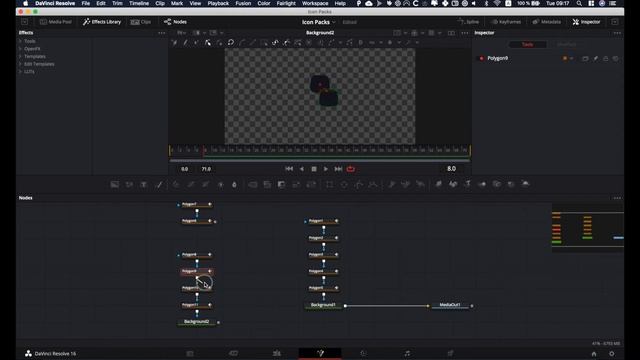The image size is (640, 360).
Task: Open the Inspector options three-dot menu
Action: click(617, 33)
